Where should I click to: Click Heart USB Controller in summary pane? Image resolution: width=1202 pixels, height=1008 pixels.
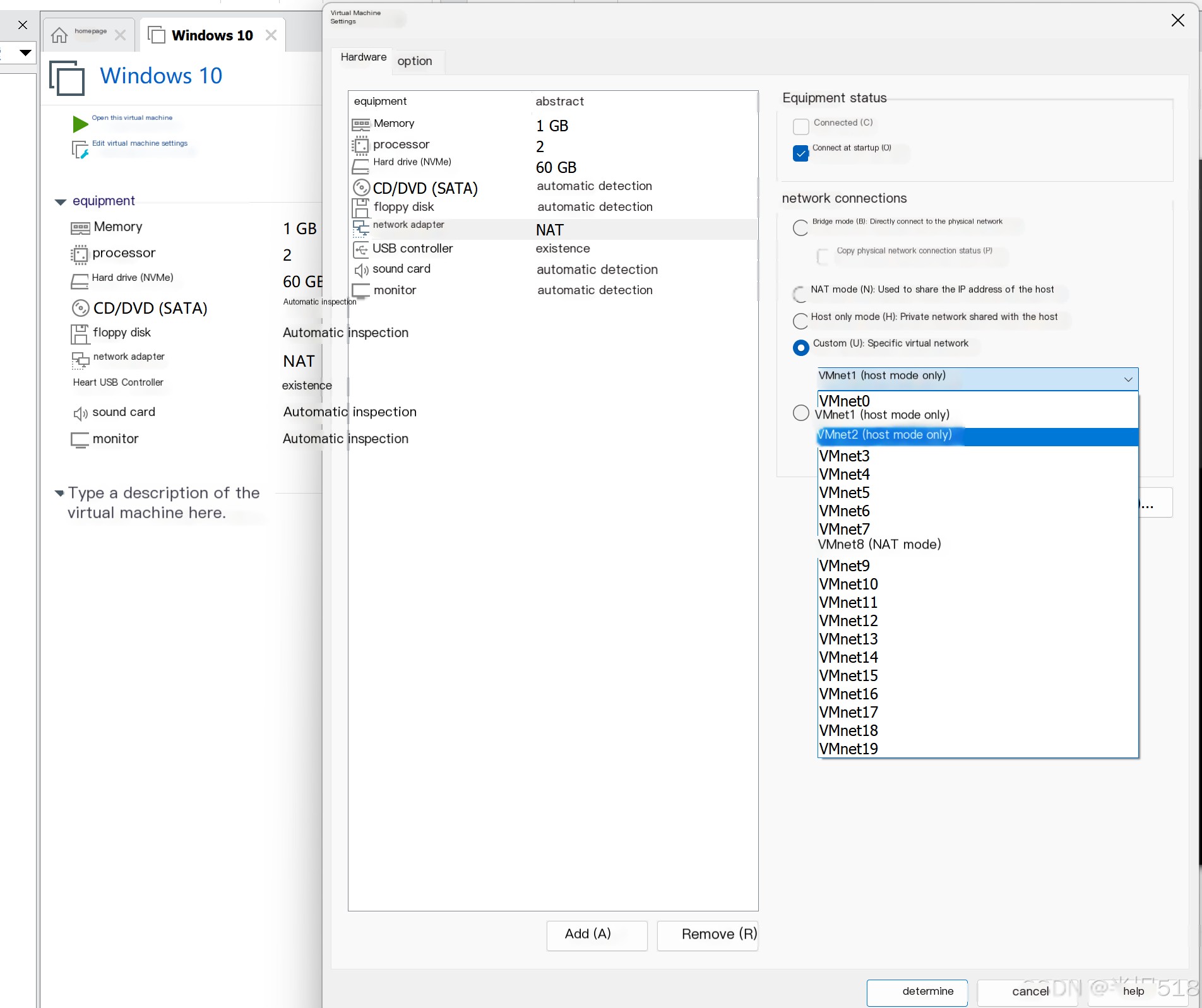click(118, 383)
